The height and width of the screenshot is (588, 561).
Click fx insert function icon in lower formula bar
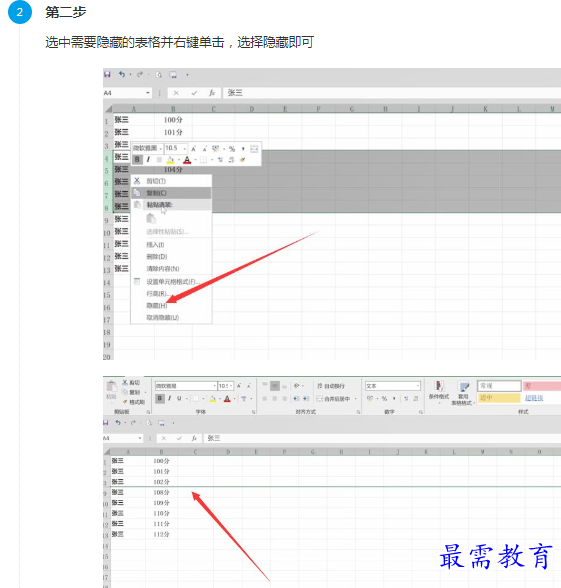(194, 438)
